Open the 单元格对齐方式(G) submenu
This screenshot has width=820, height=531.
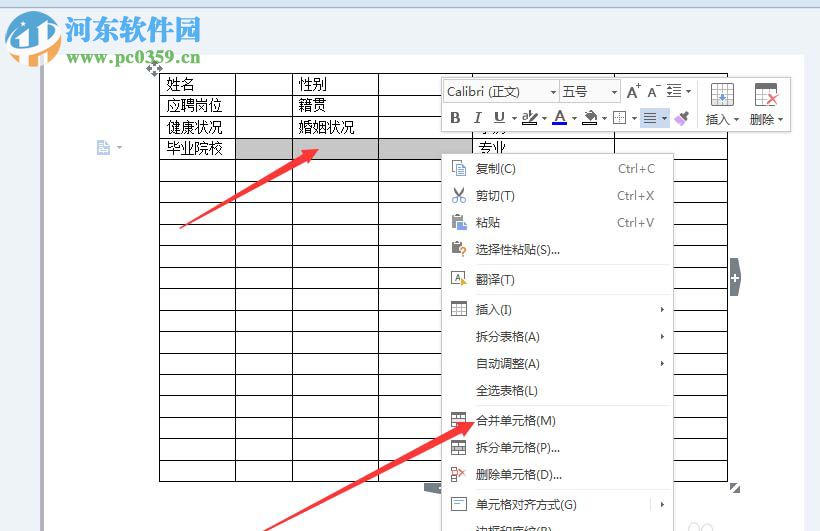point(557,504)
